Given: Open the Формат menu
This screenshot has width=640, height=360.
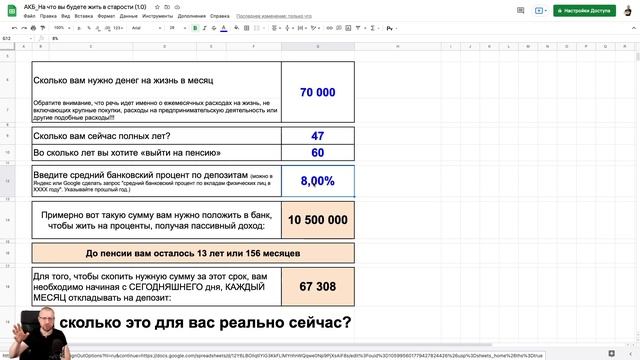Looking at the screenshot, I should (x=106, y=16).
